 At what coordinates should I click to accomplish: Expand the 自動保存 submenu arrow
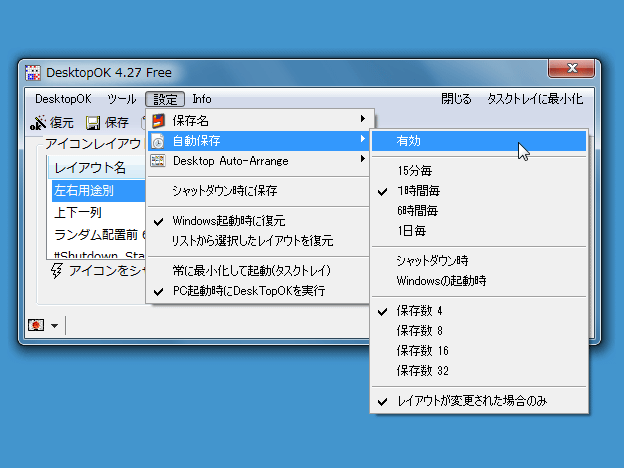click(x=363, y=138)
